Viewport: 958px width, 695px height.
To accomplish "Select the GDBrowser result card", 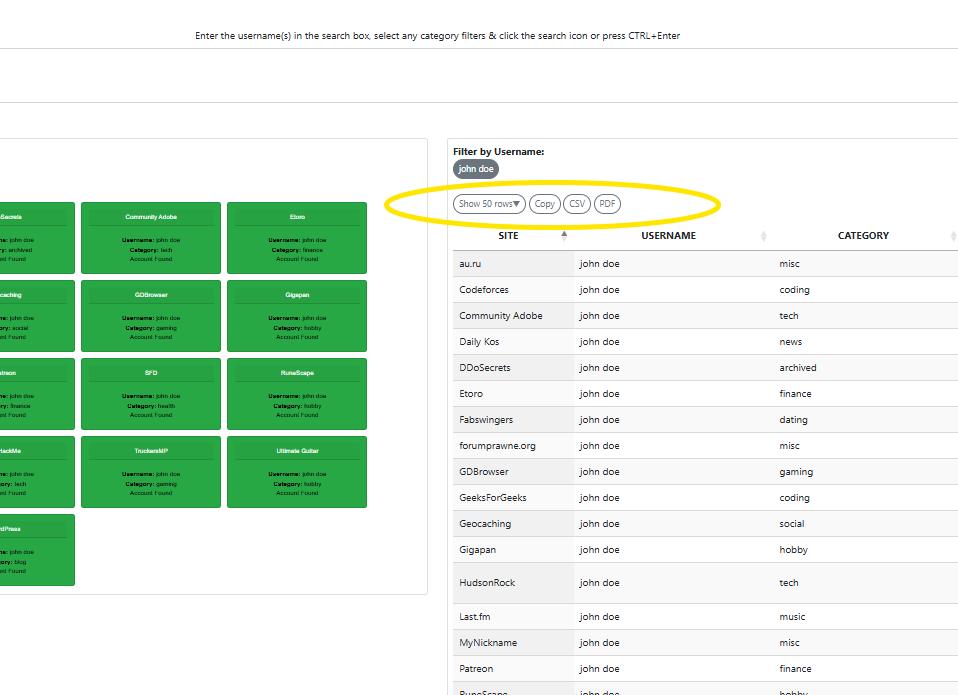I will [x=151, y=316].
